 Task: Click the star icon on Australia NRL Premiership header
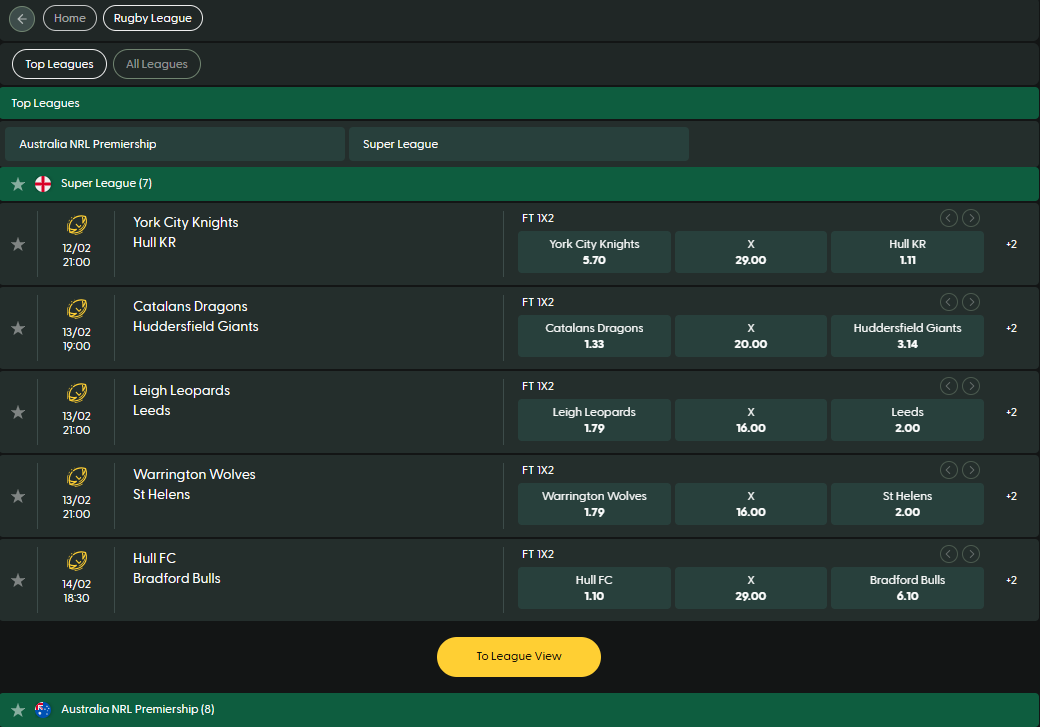point(17,709)
